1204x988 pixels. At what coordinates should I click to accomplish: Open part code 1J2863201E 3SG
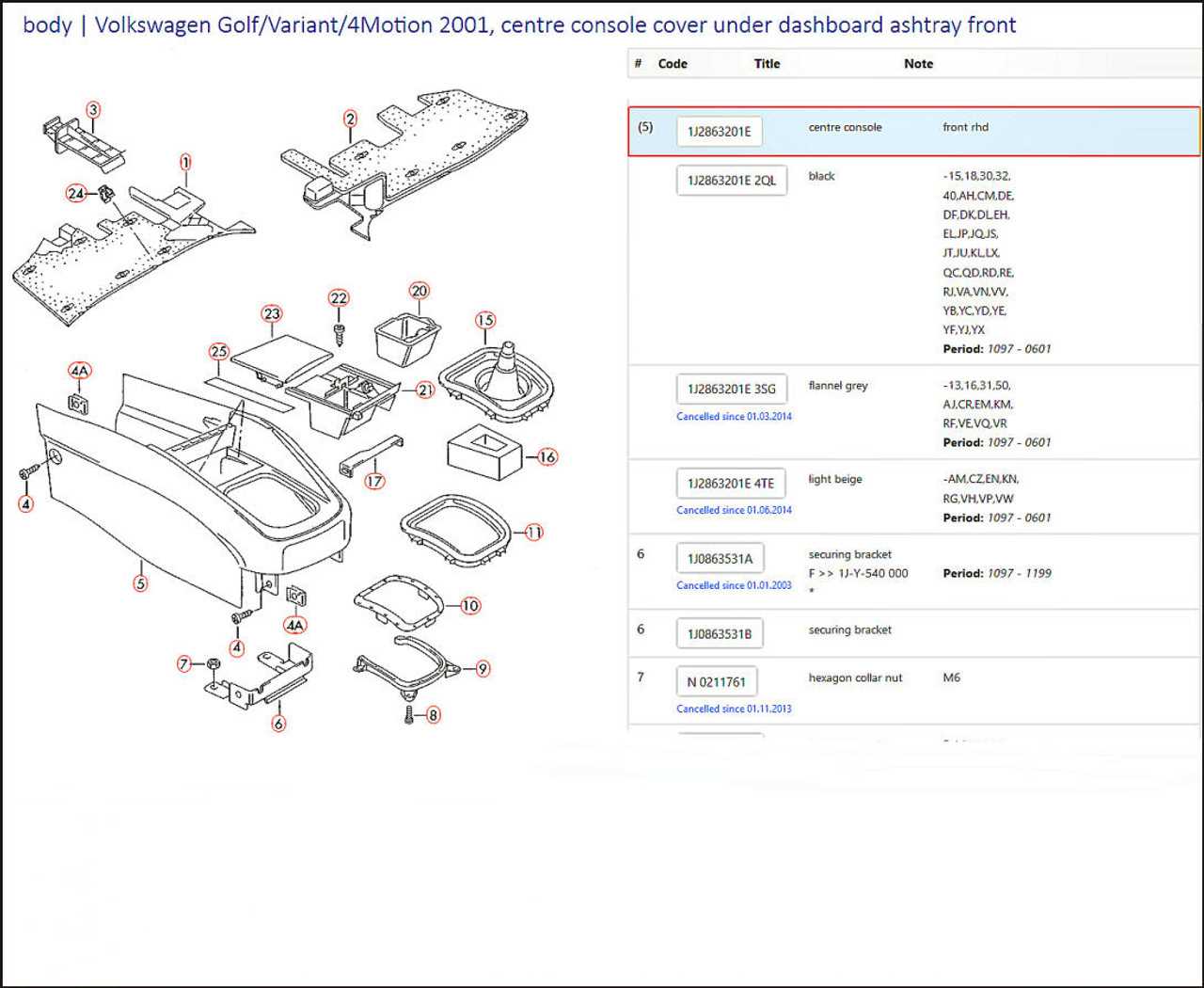732,389
